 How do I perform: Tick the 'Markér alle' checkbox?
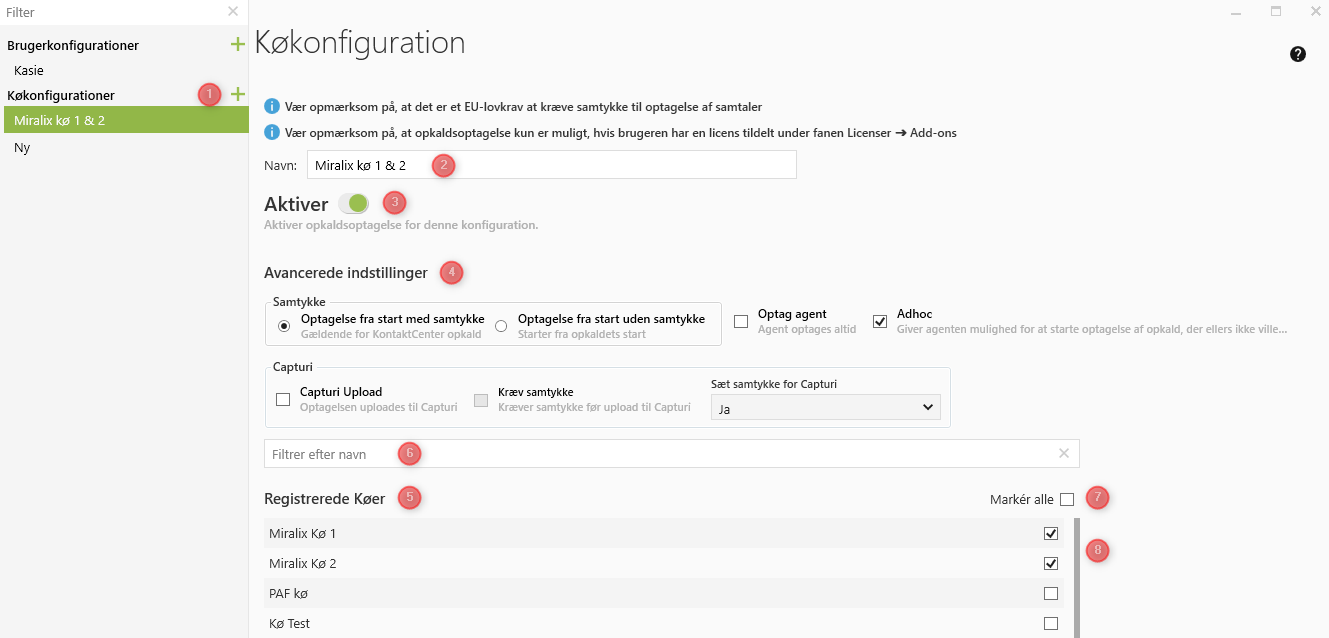(1067, 499)
